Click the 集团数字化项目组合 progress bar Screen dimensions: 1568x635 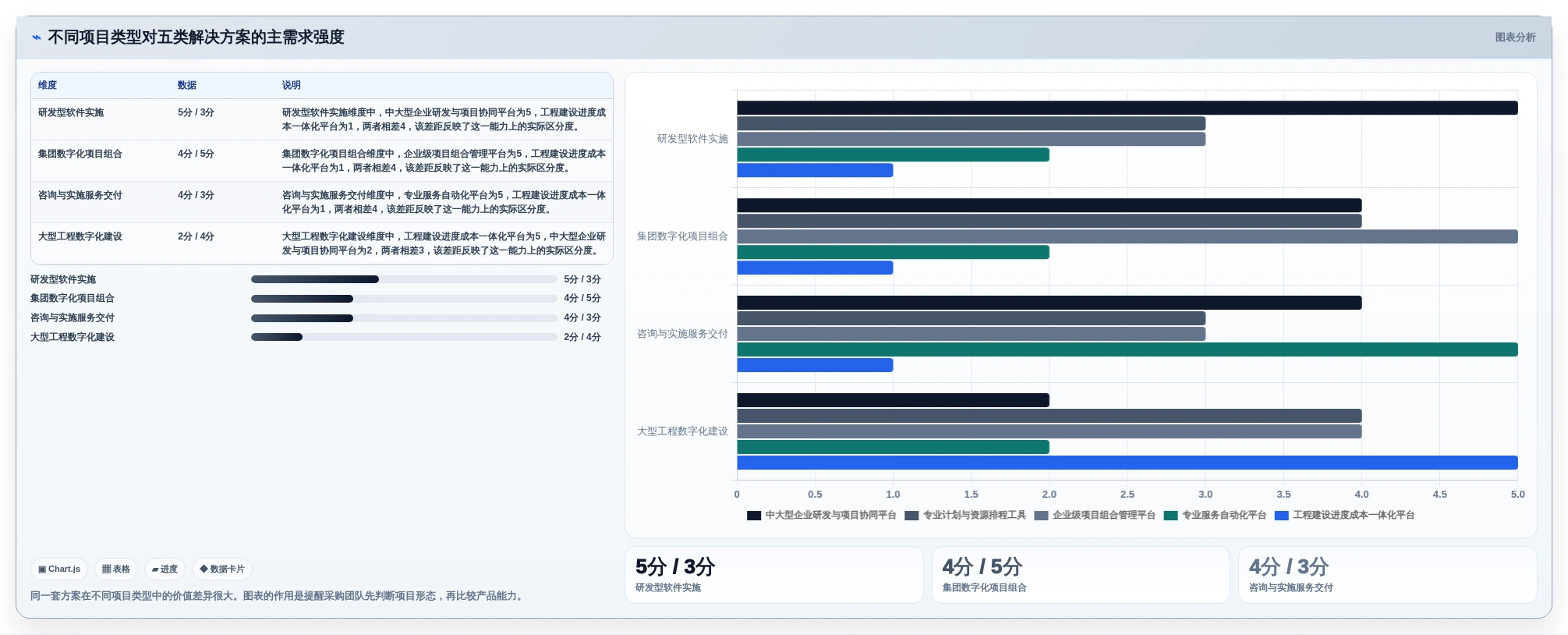(x=404, y=299)
